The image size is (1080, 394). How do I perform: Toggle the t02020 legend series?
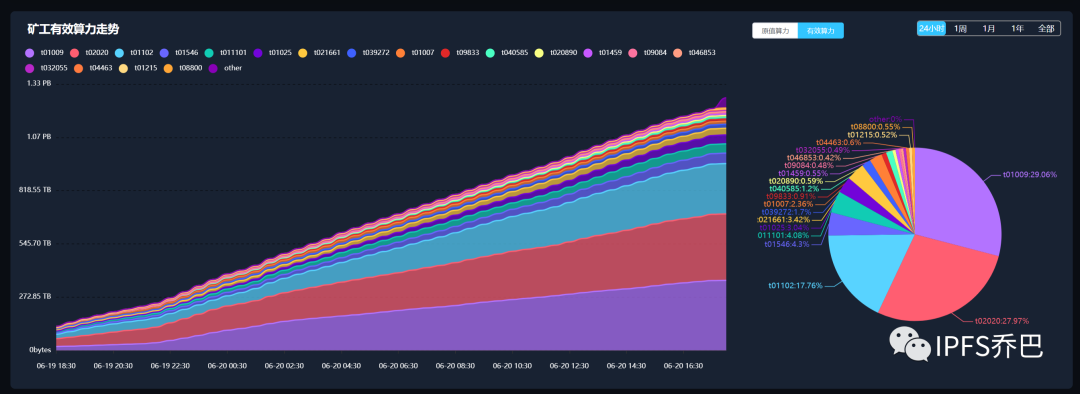(90, 52)
